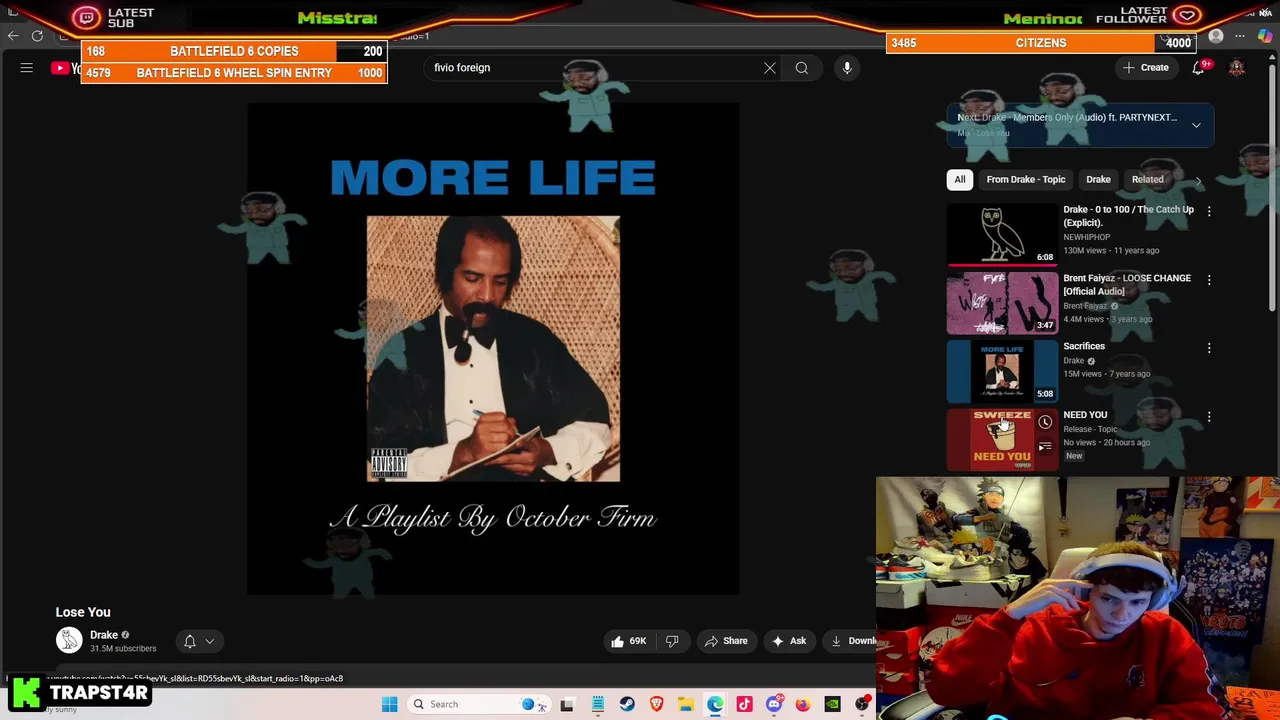Open options menu for '0 to 100' video
1280x720 pixels.
click(1209, 211)
